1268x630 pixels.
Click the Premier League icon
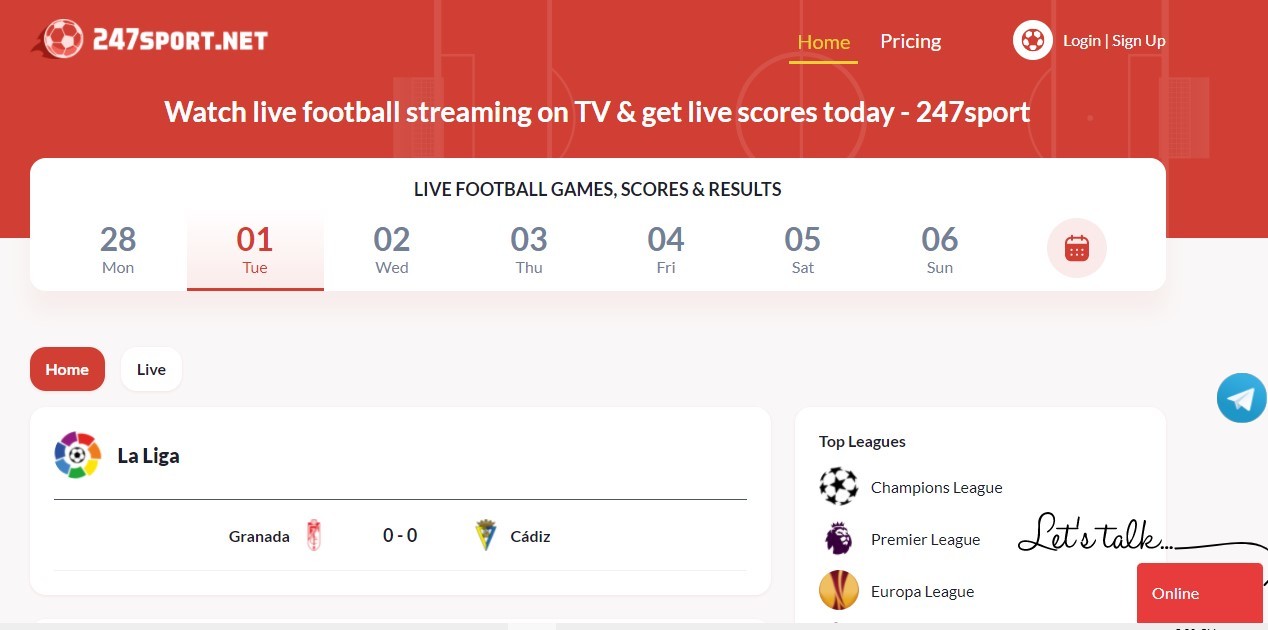(839, 539)
